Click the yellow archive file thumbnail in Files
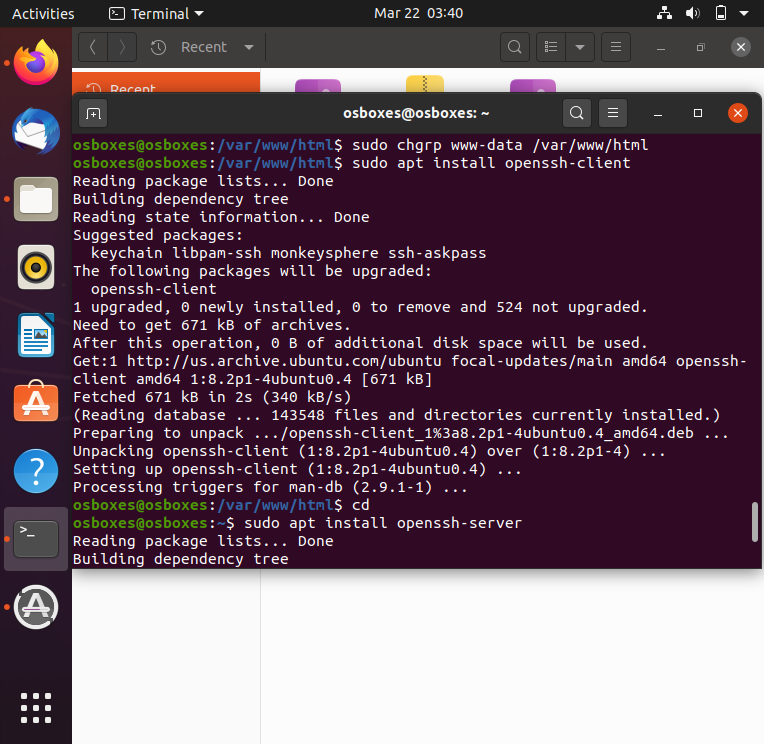Image resolution: width=764 pixels, height=744 pixels. click(425, 83)
